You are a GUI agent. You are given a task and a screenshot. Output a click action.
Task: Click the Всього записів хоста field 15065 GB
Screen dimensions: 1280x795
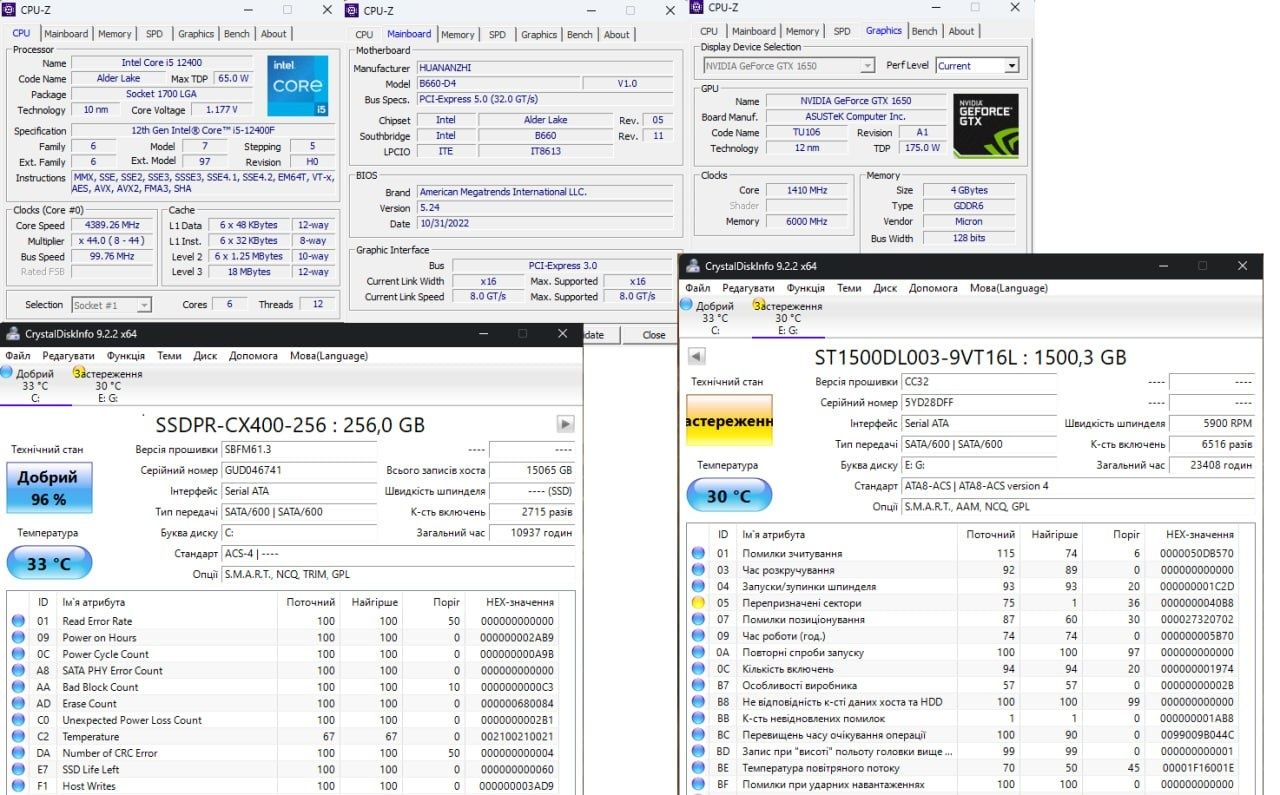(532, 470)
